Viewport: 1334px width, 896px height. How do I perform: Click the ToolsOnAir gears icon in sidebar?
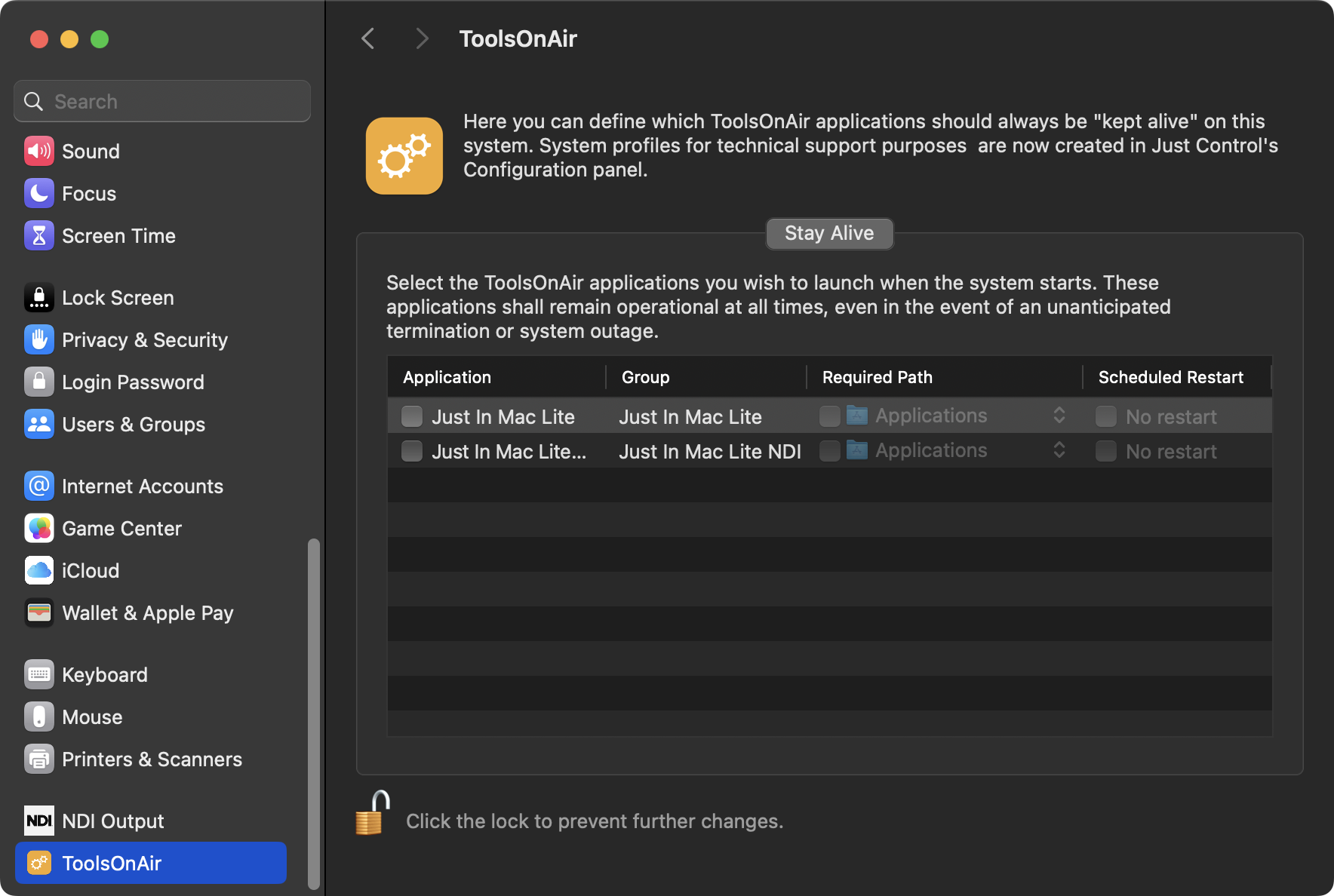pyautogui.click(x=39, y=863)
